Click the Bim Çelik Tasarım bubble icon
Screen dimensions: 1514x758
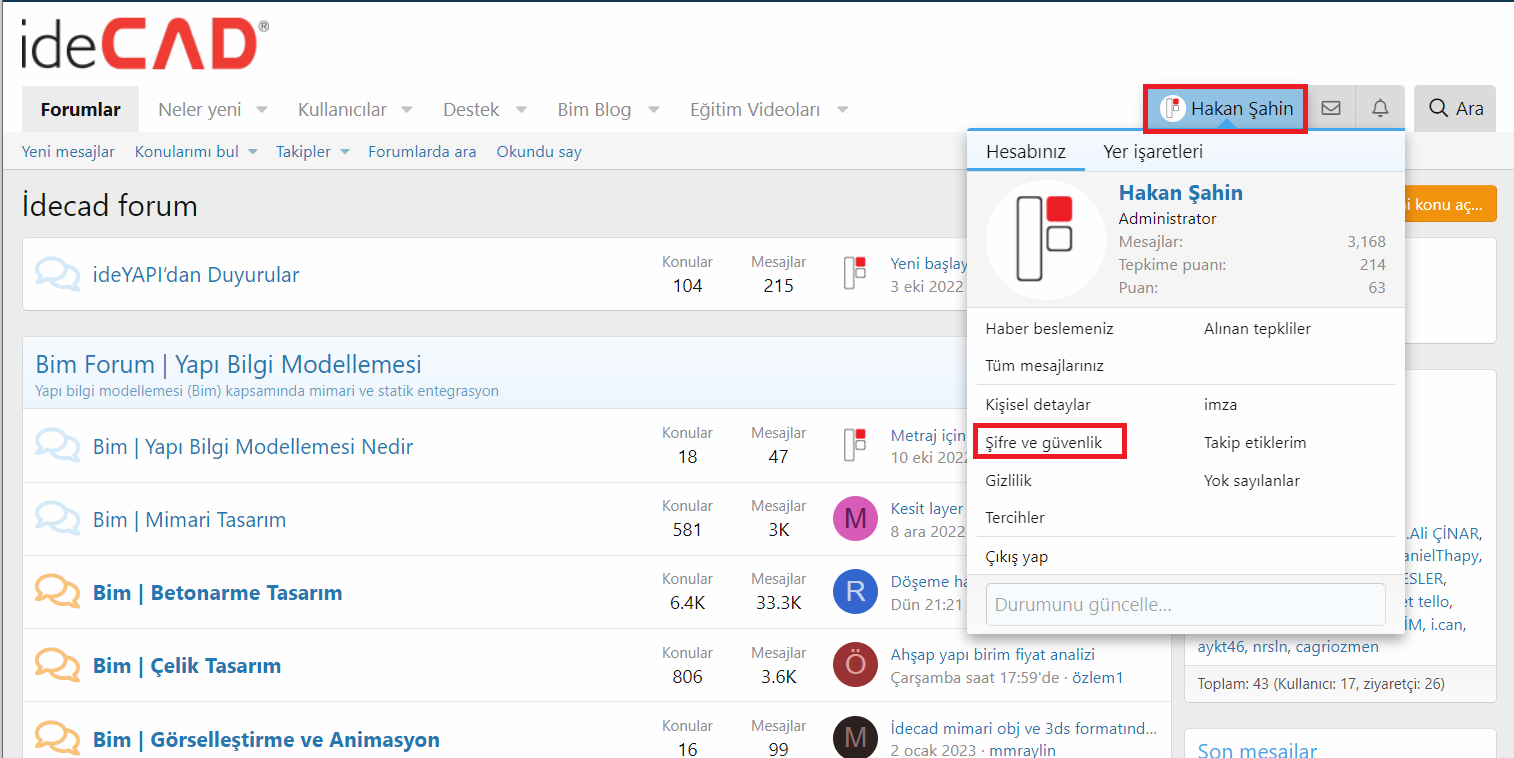[57, 665]
